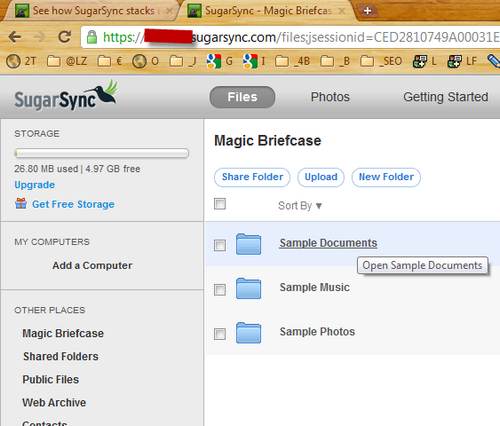Open Shared Folders in sidebar
Viewport: 500px width, 426px height.
tap(61, 356)
